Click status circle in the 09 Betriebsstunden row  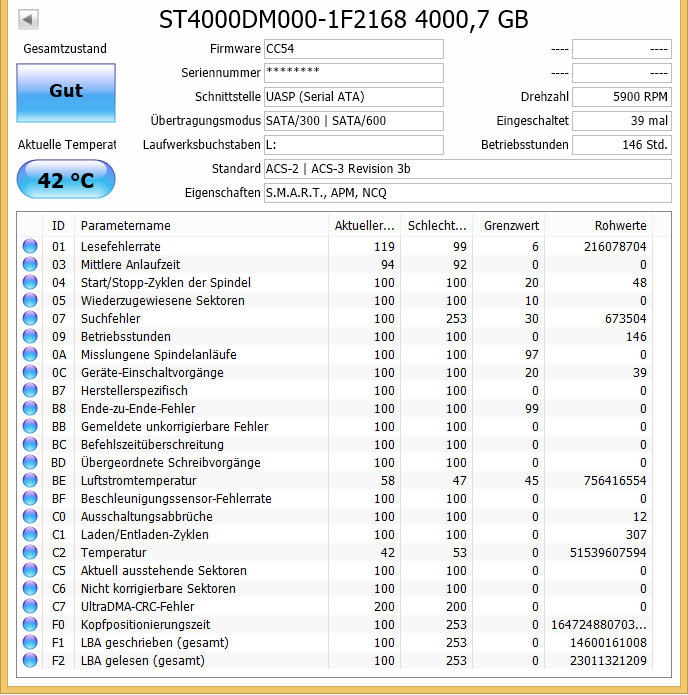tap(30, 336)
